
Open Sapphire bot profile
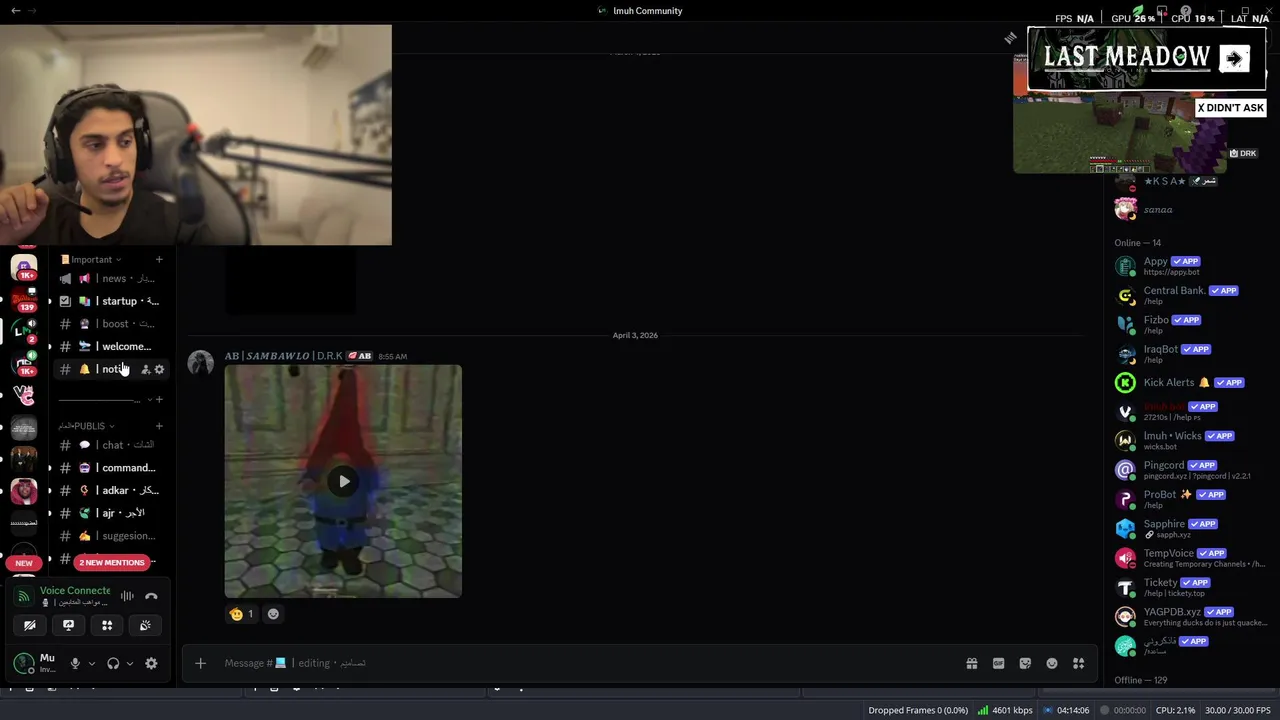(x=1190, y=528)
